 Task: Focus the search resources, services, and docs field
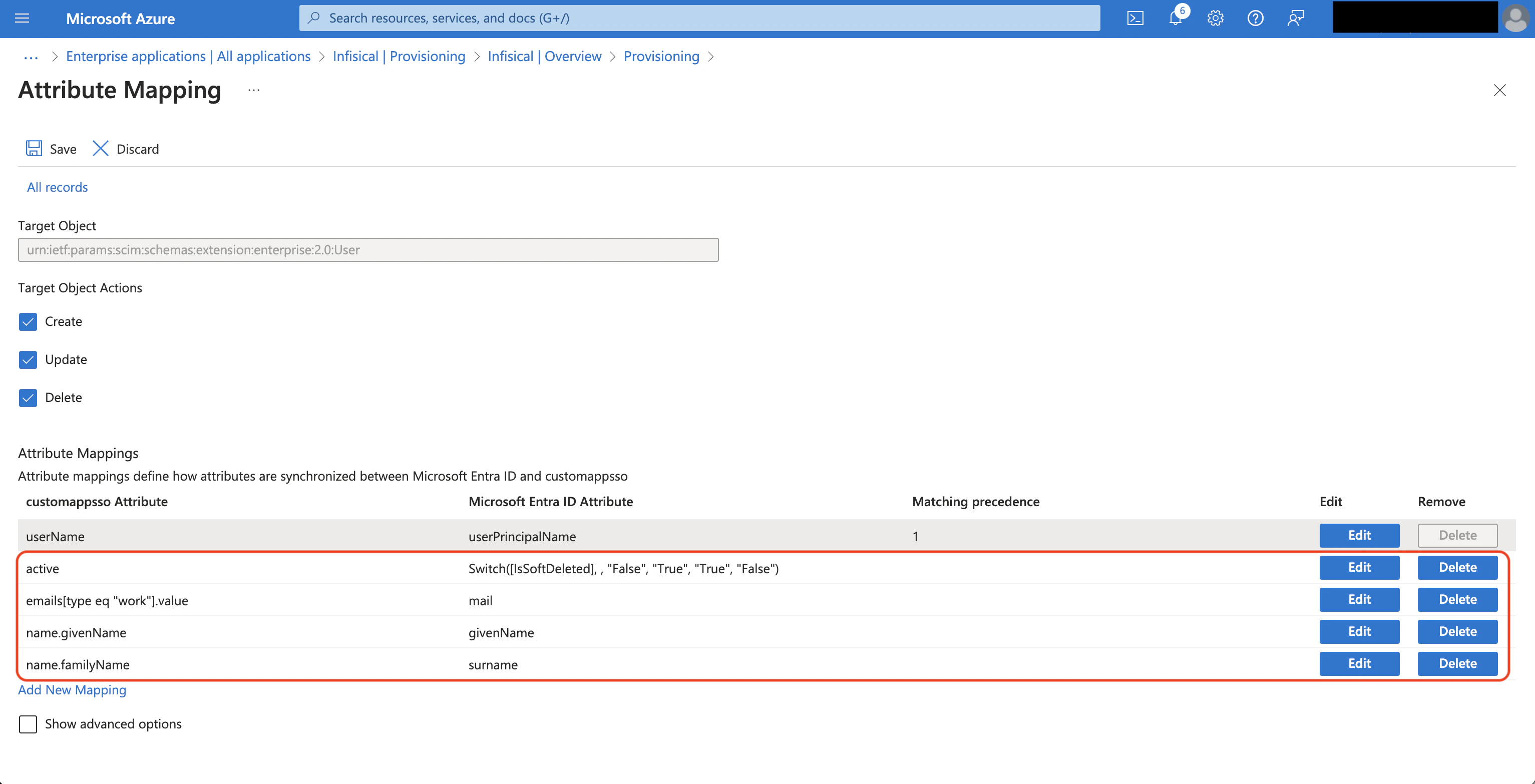pyautogui.click(x=699, y=18)
